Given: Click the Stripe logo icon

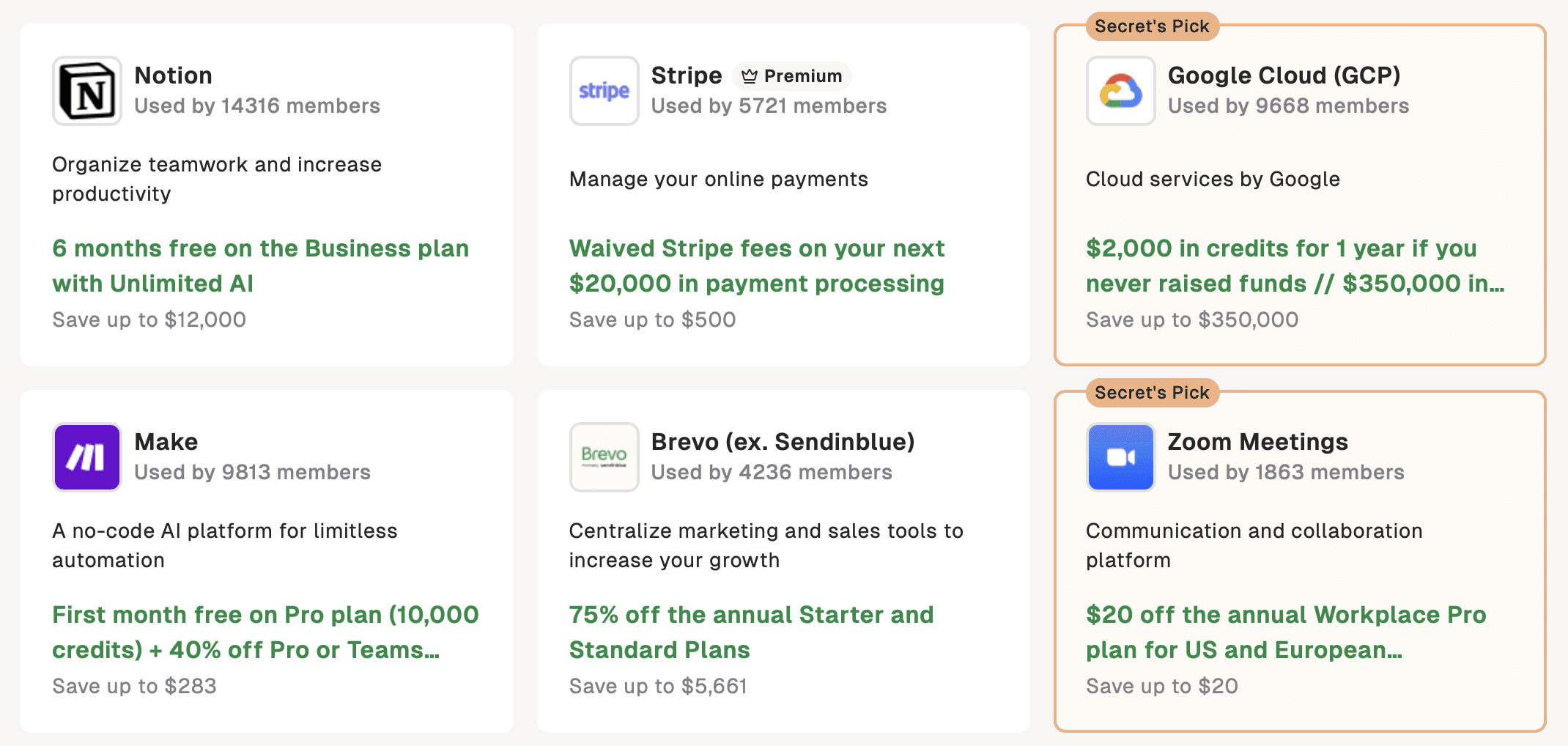Looking at the screenshot, I should pos(604,90).
